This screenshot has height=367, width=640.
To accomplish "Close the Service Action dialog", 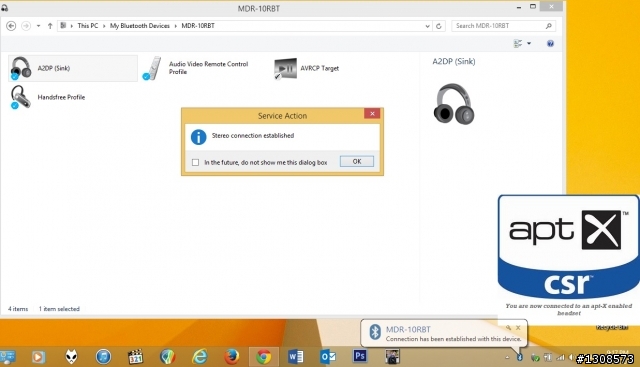I will 372,113.
